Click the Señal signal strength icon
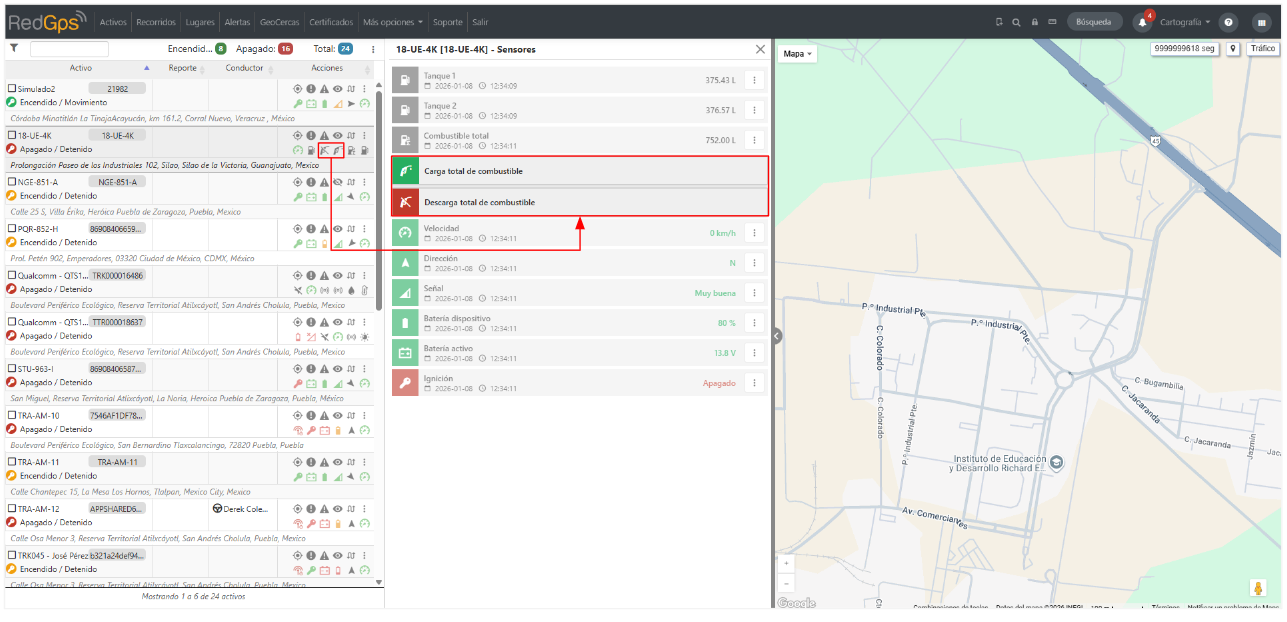1287x622 pixels. 405,293
